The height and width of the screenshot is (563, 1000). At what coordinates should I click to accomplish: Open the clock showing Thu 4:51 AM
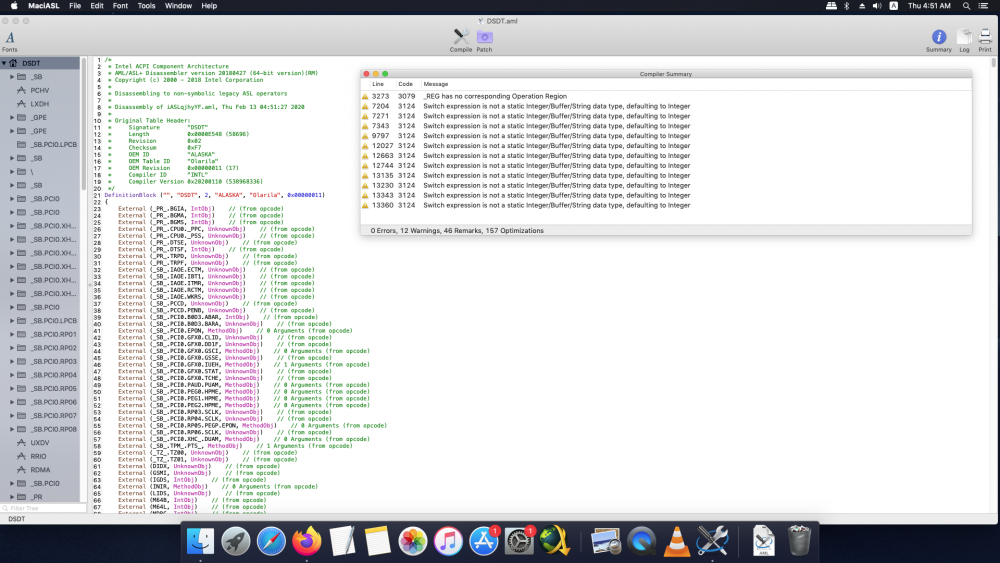[929, 6]
